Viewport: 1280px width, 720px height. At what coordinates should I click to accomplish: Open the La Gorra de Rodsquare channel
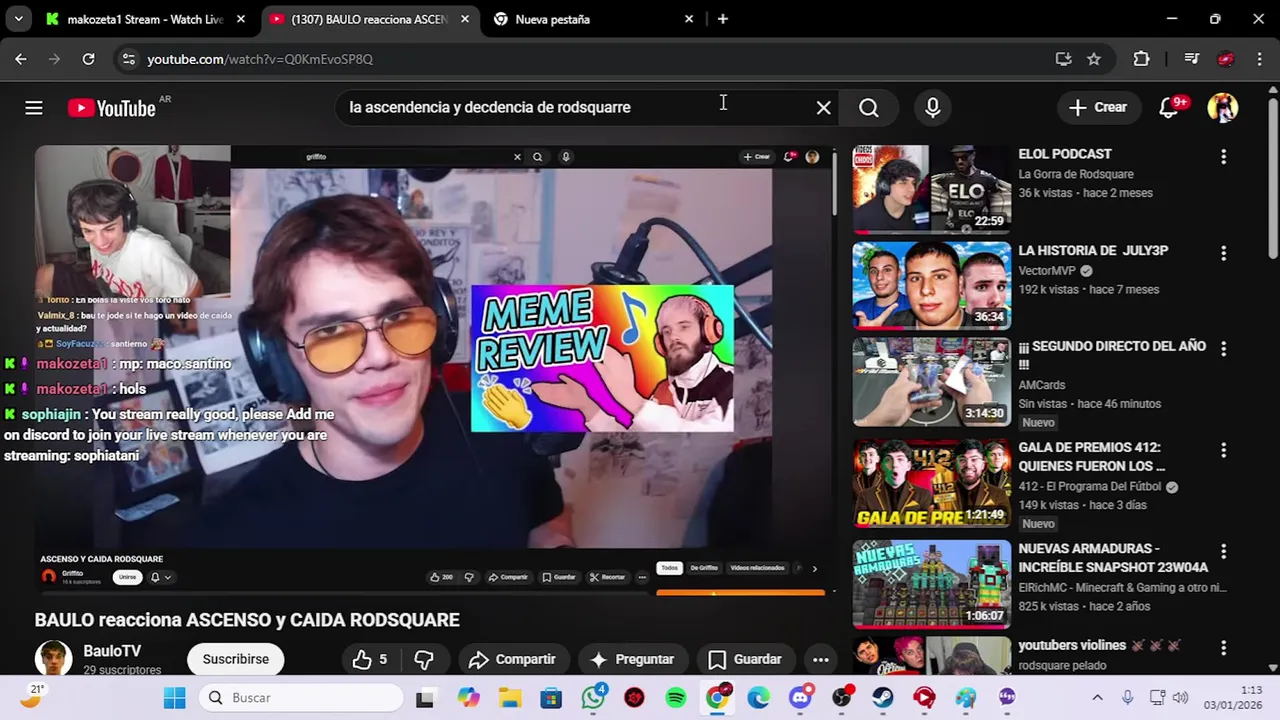click(x=1076, y=174)
